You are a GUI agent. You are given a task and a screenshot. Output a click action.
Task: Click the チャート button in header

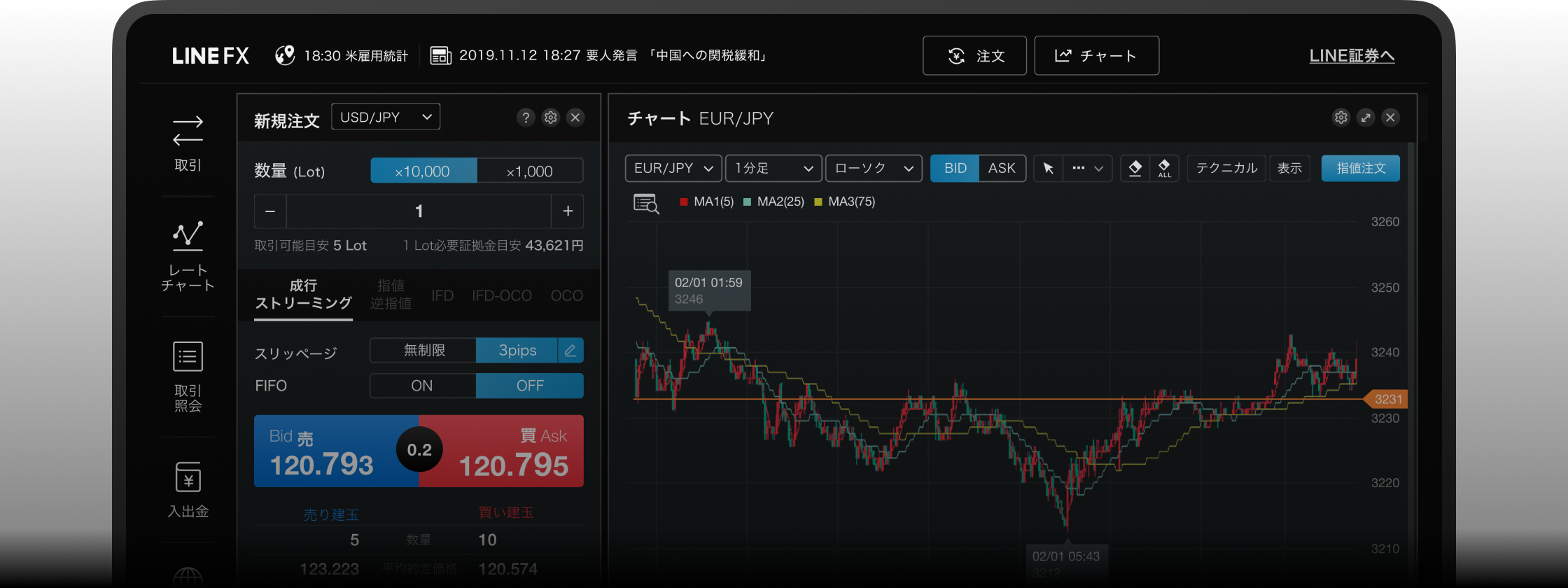pos(1096,55)
